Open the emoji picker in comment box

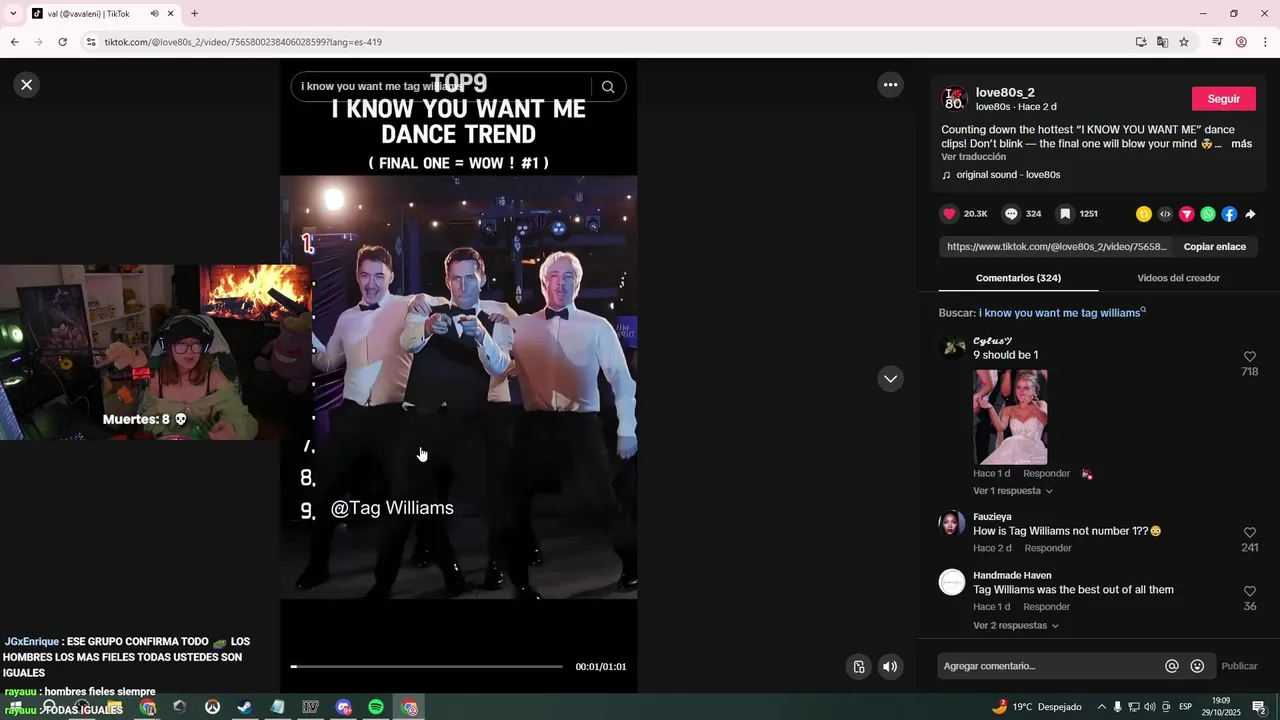point(1197,666)
